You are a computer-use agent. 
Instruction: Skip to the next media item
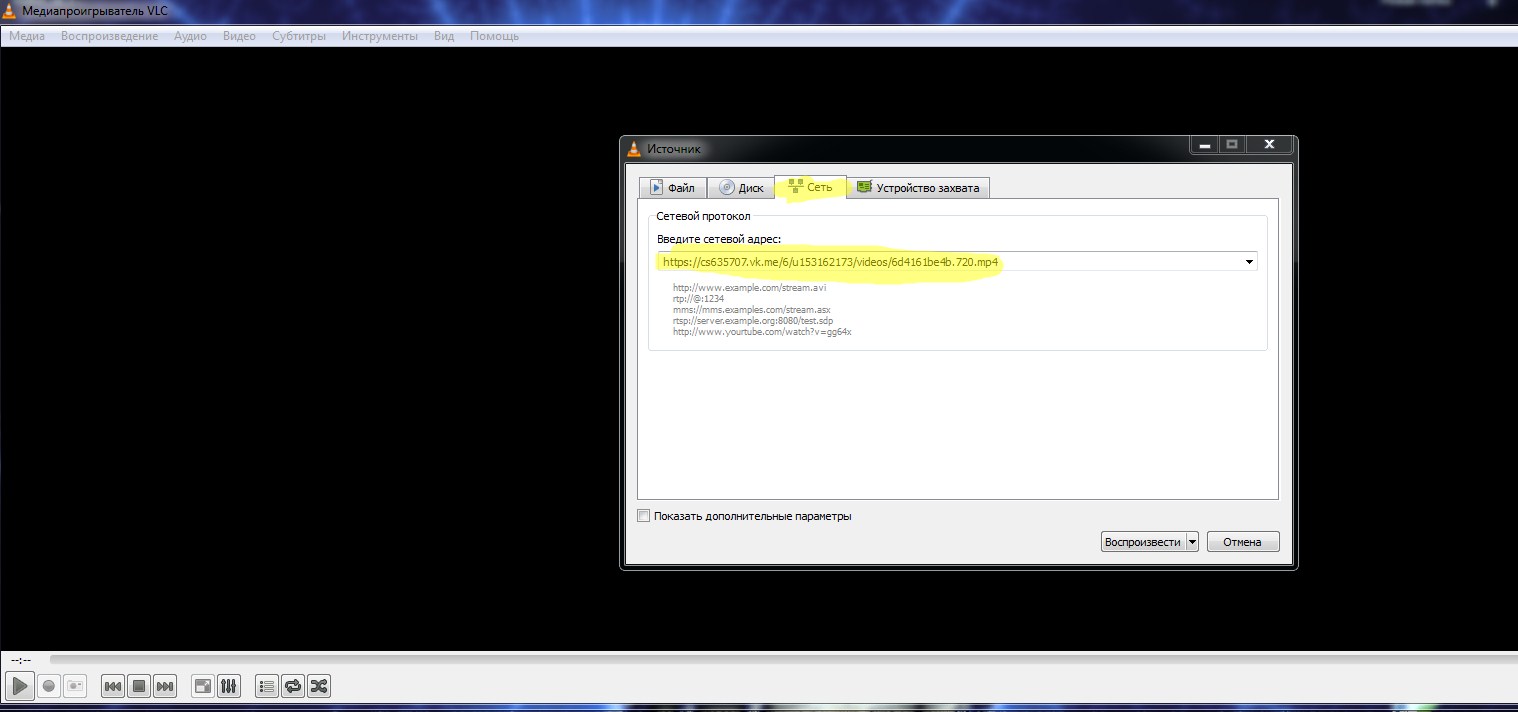[x=165, y=686]
